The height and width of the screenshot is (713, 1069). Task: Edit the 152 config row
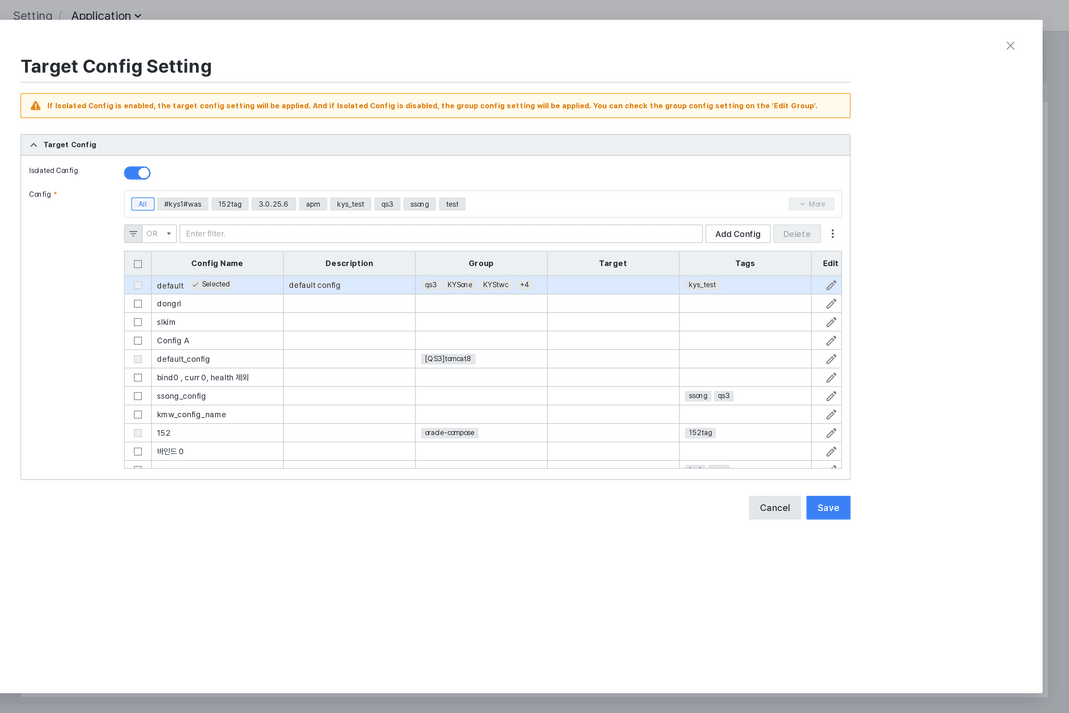tap(830, 432)
